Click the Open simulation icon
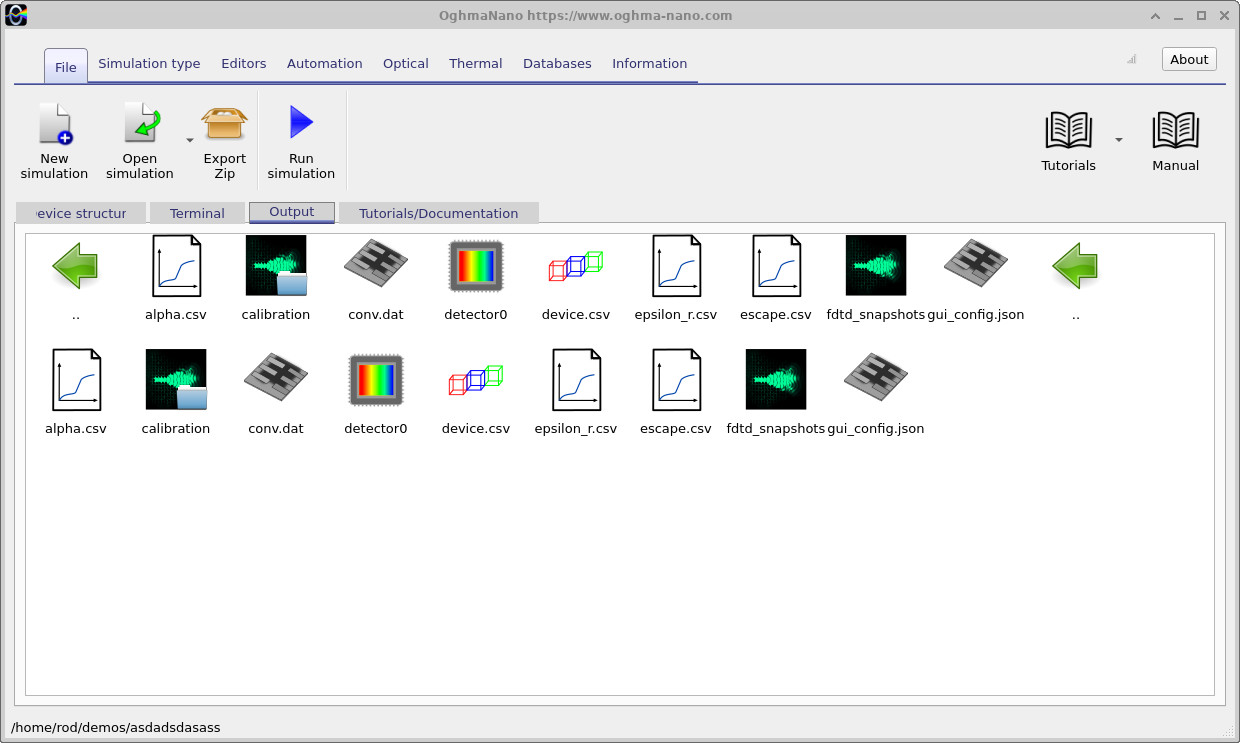This screenshot has width=1240, height=743. point(141,124)
